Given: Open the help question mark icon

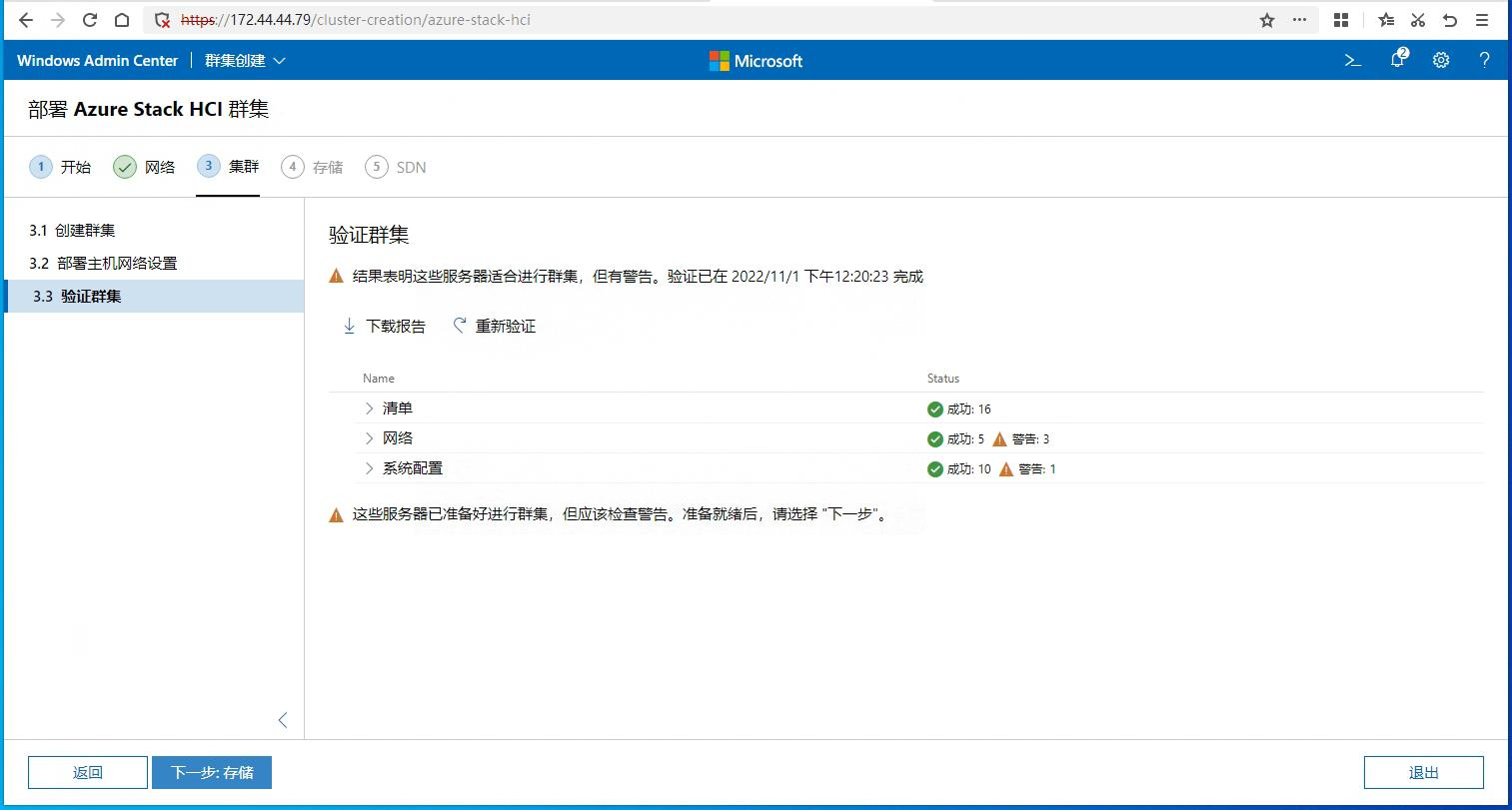Looking at the screenshot, I should tap(1484, 60).
